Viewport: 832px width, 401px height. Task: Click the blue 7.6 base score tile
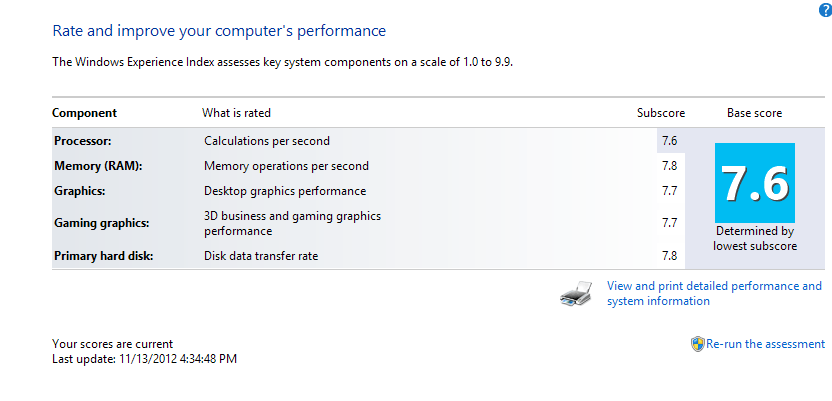point(755,182)
